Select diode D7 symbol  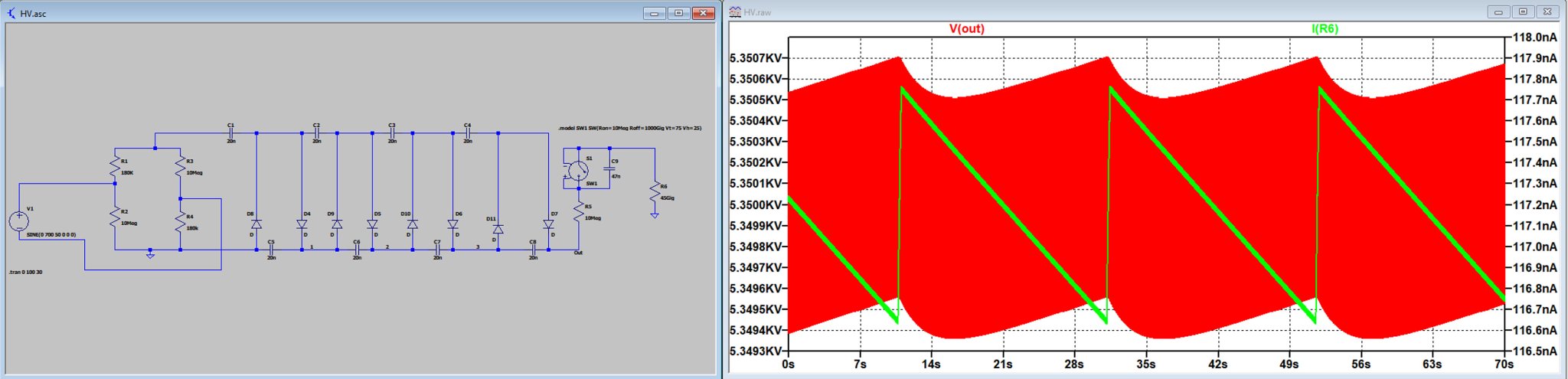548,224
